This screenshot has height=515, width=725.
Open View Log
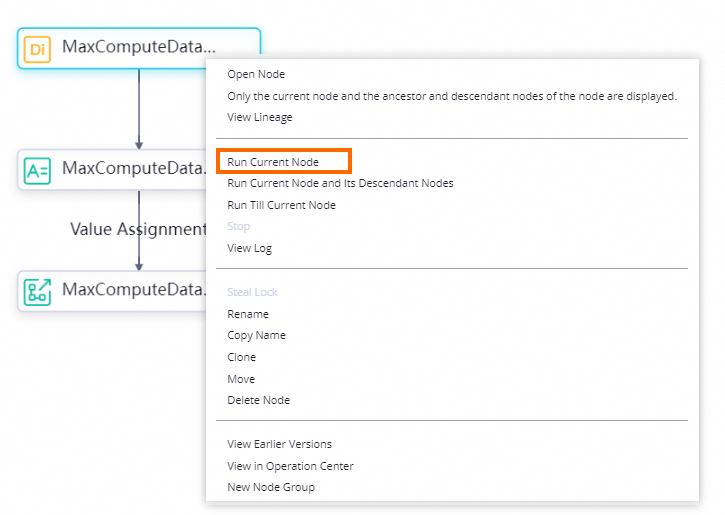coord(249,248)
